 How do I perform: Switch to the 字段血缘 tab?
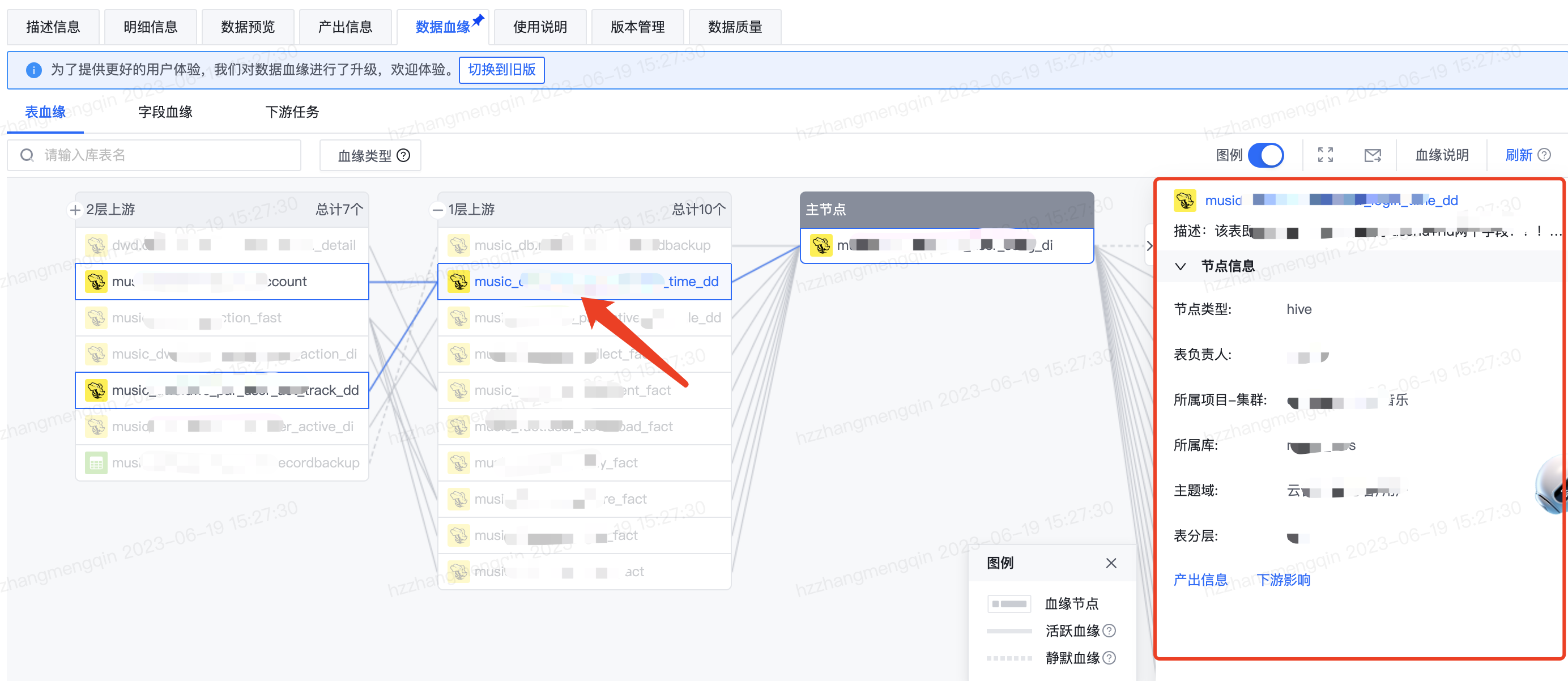coord(164,112)
